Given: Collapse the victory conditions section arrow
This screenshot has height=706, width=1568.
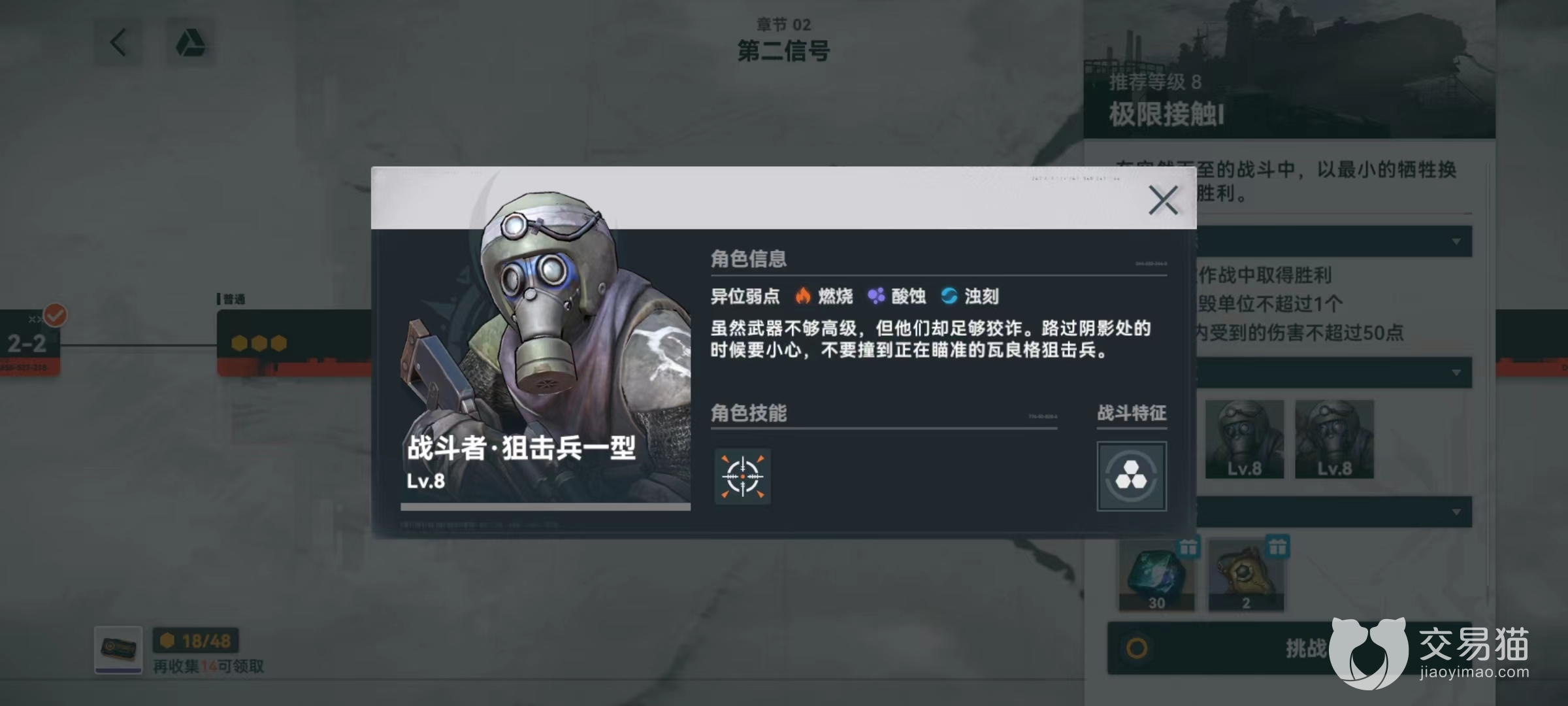Looking at the screenshot, I should [1456, 242].
